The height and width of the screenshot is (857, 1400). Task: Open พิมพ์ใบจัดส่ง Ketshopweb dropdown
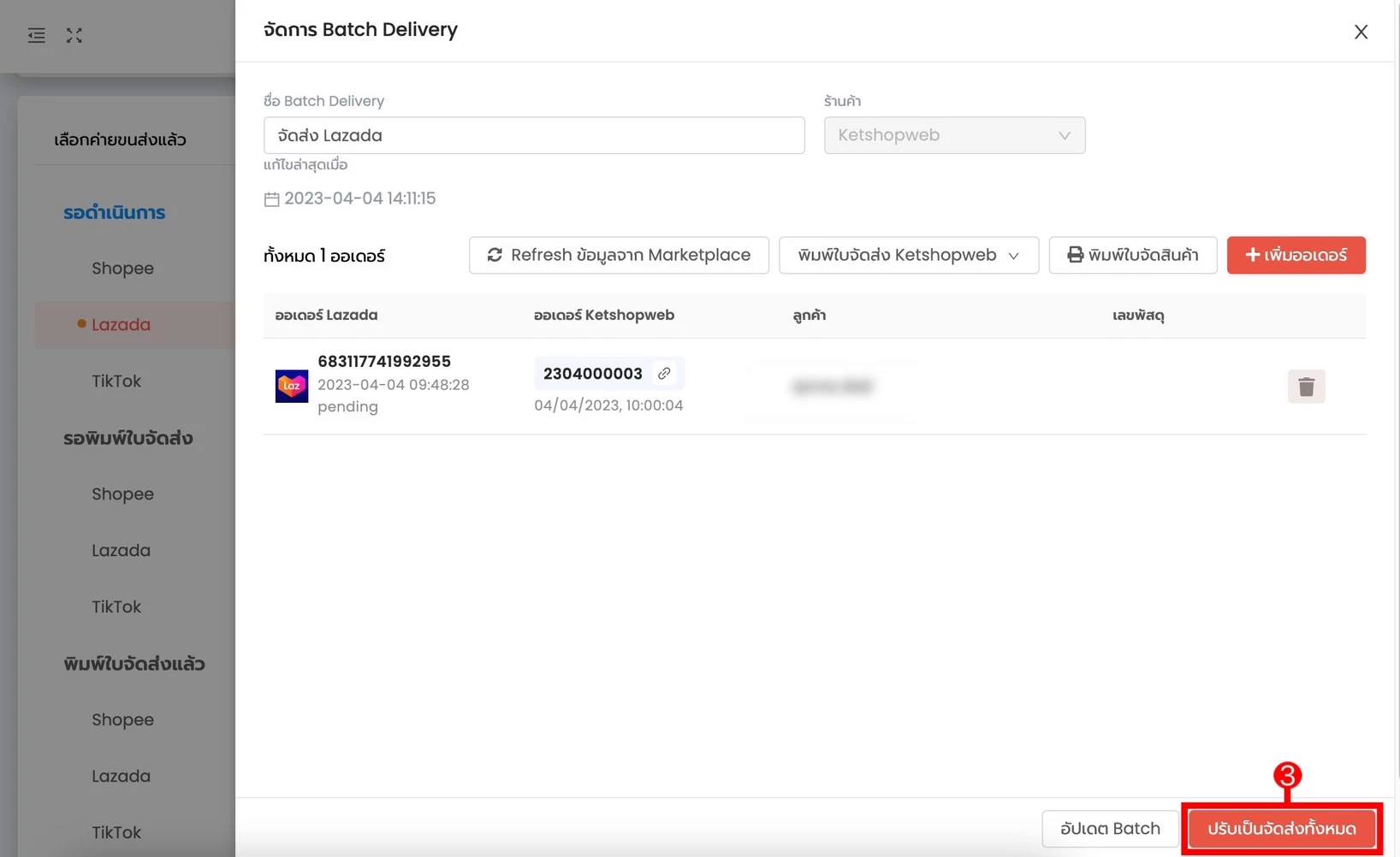tap(909, 255)
